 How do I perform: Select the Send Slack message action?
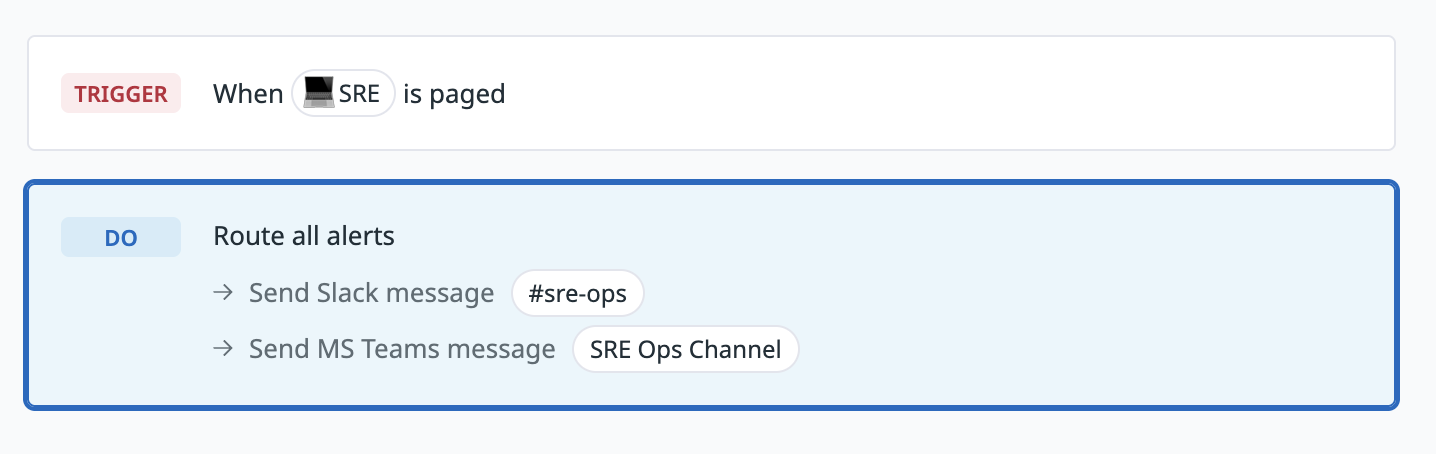[371, 293]
